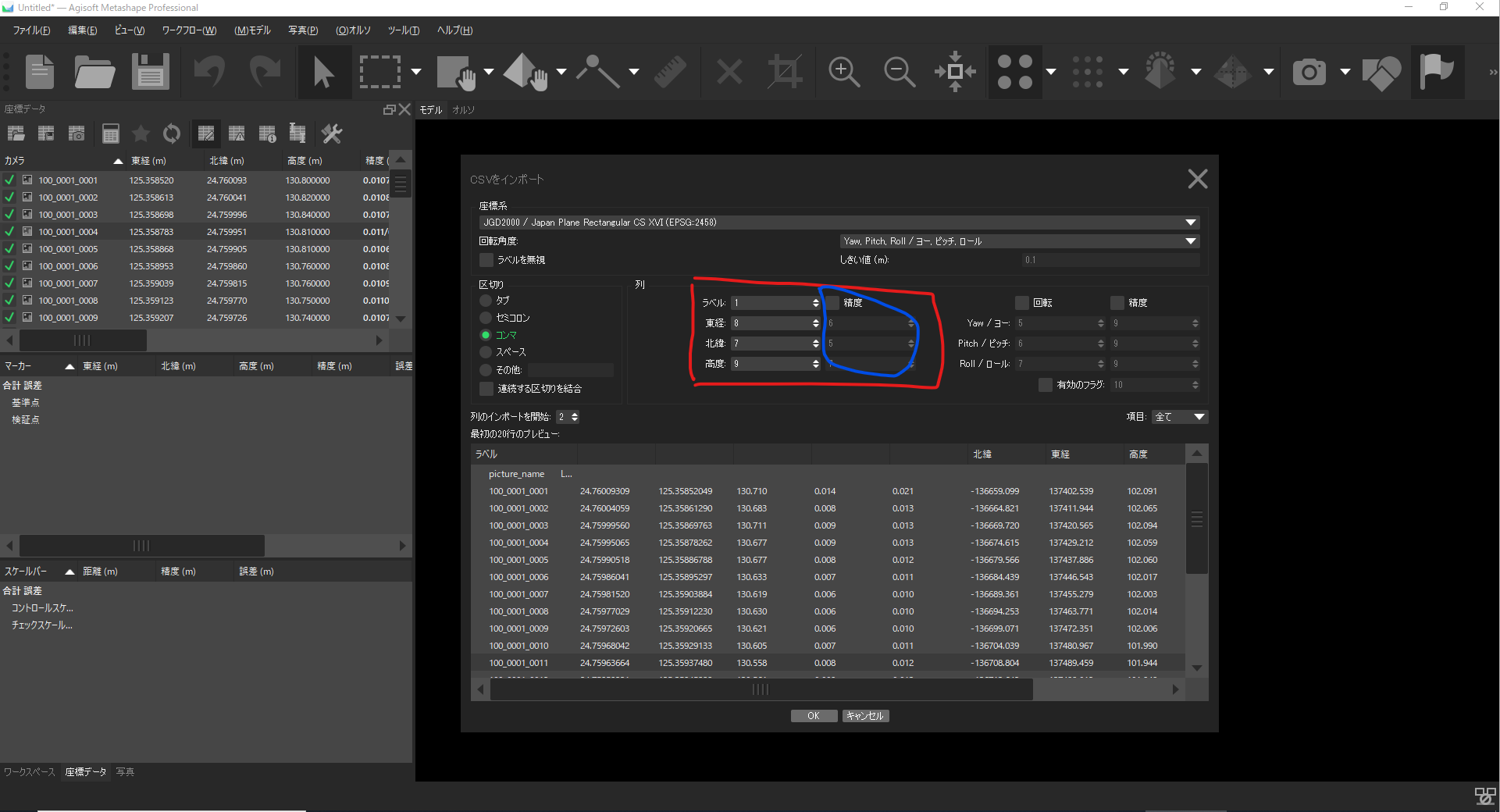
Task: Click the show markers flag icon
Action: tap(1437, 72)
